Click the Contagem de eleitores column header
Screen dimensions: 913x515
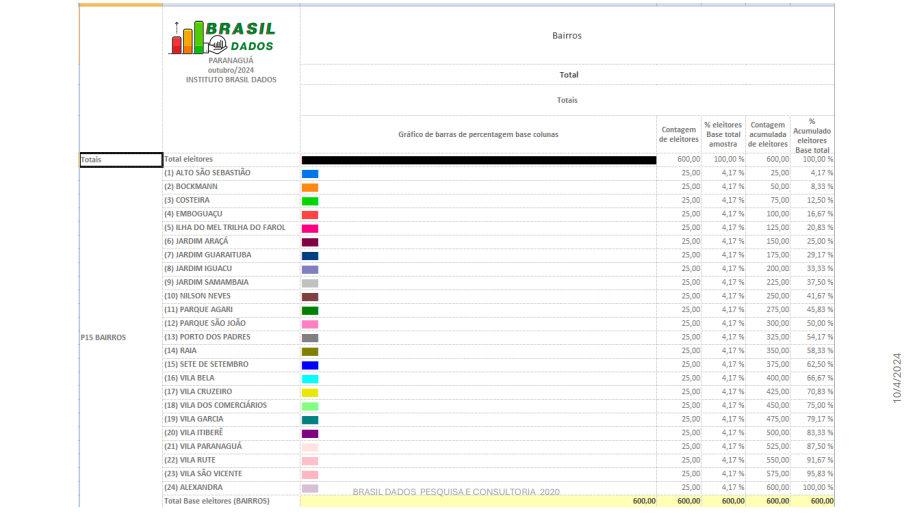click(x=679, y=135)
